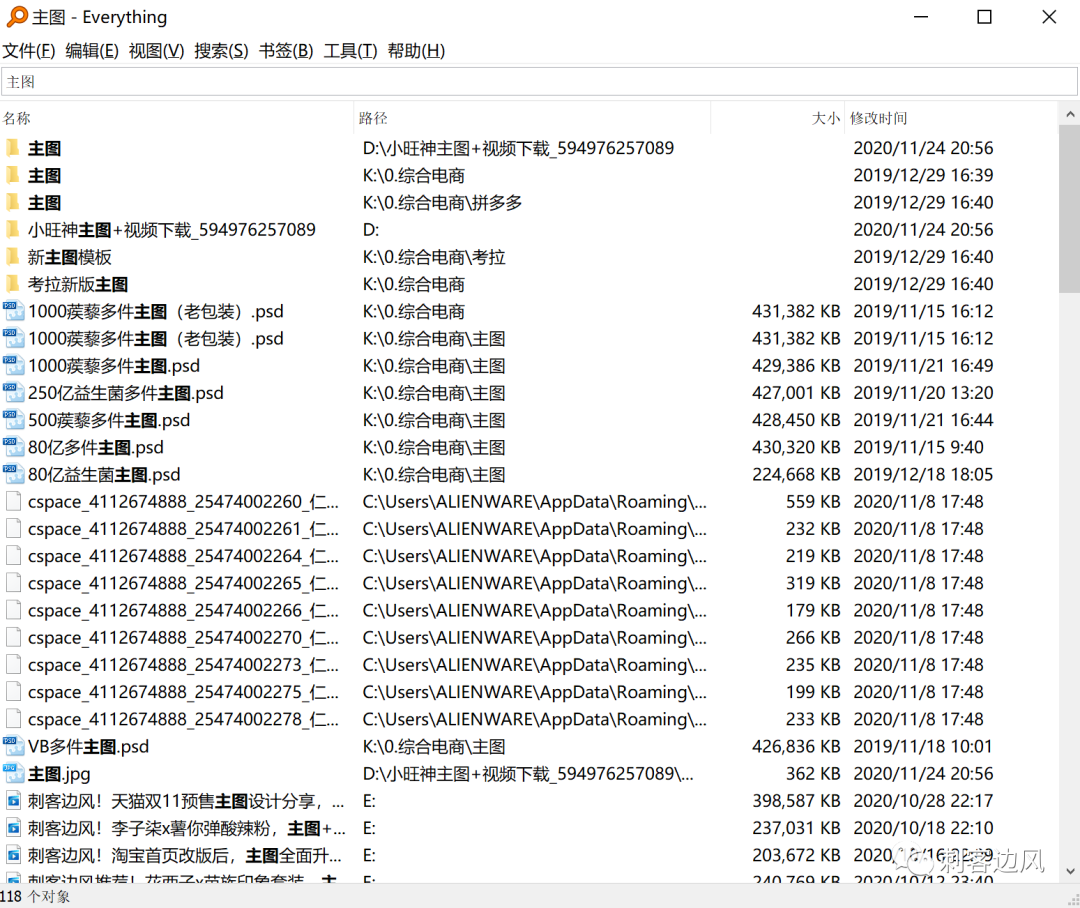Sort results by 路径 column header
The height and width of the screenshot is (908, 1080).
pos(532,118)
